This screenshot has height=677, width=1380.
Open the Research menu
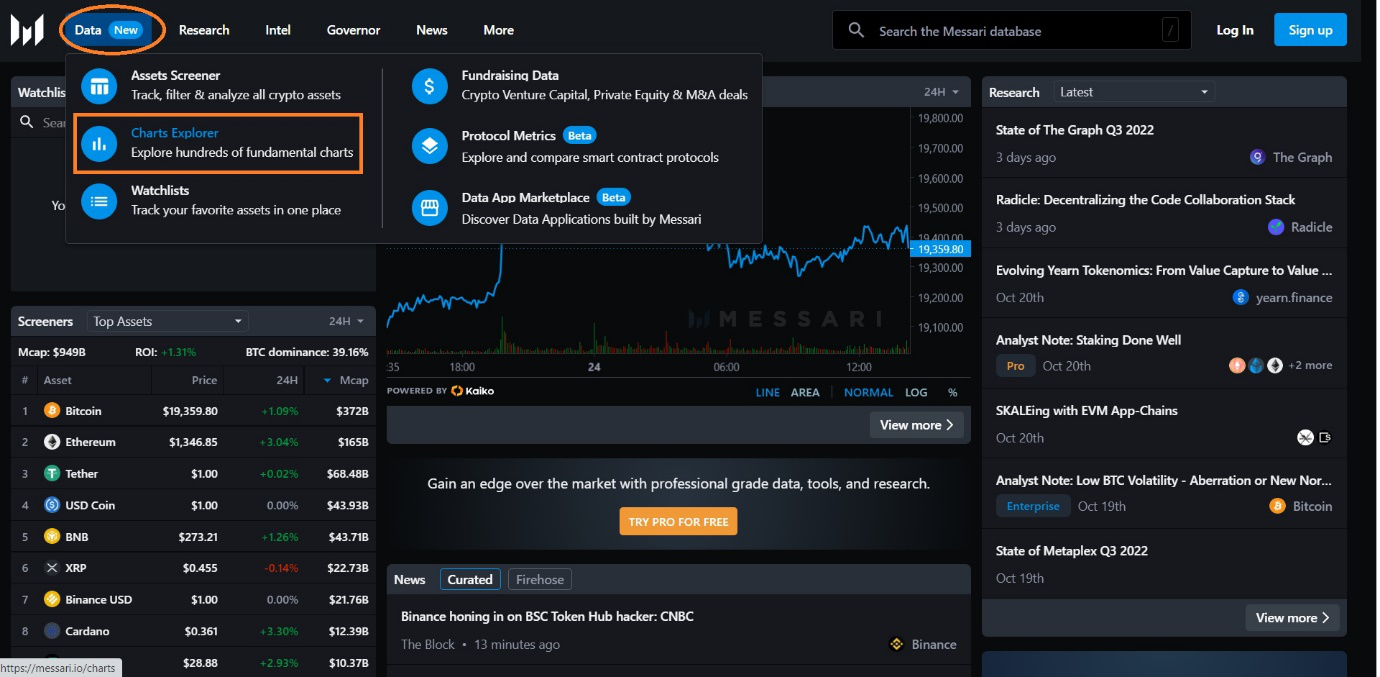click(x=204, y=30)
